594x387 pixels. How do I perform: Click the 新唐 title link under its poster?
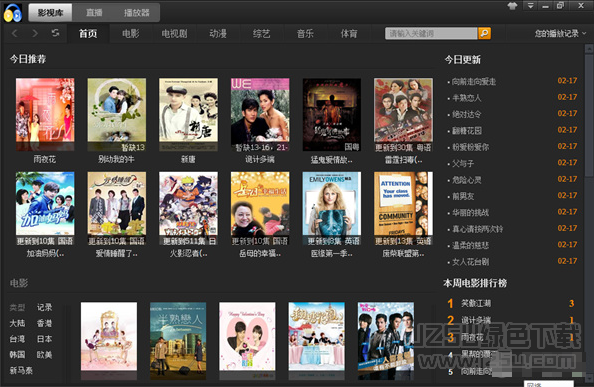(x=188, y=159)
